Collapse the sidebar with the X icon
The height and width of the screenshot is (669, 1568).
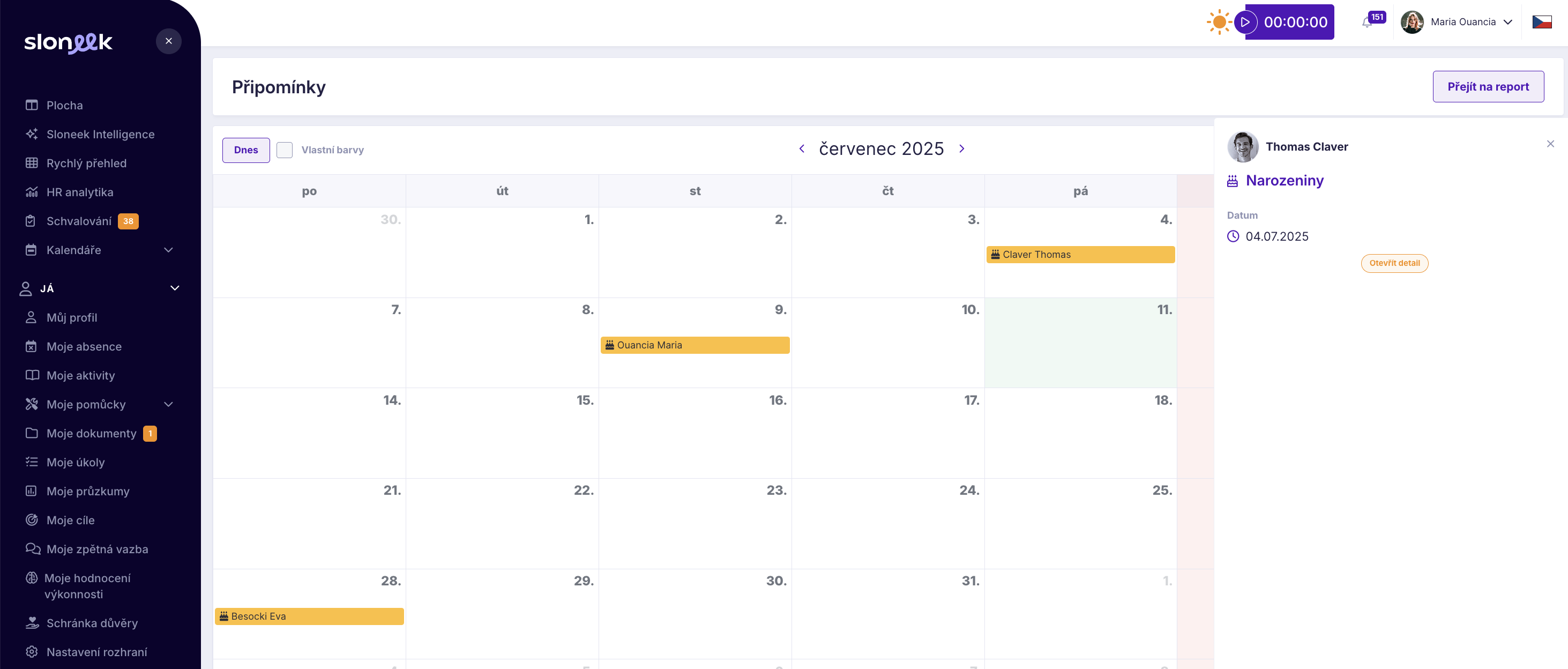169,41
